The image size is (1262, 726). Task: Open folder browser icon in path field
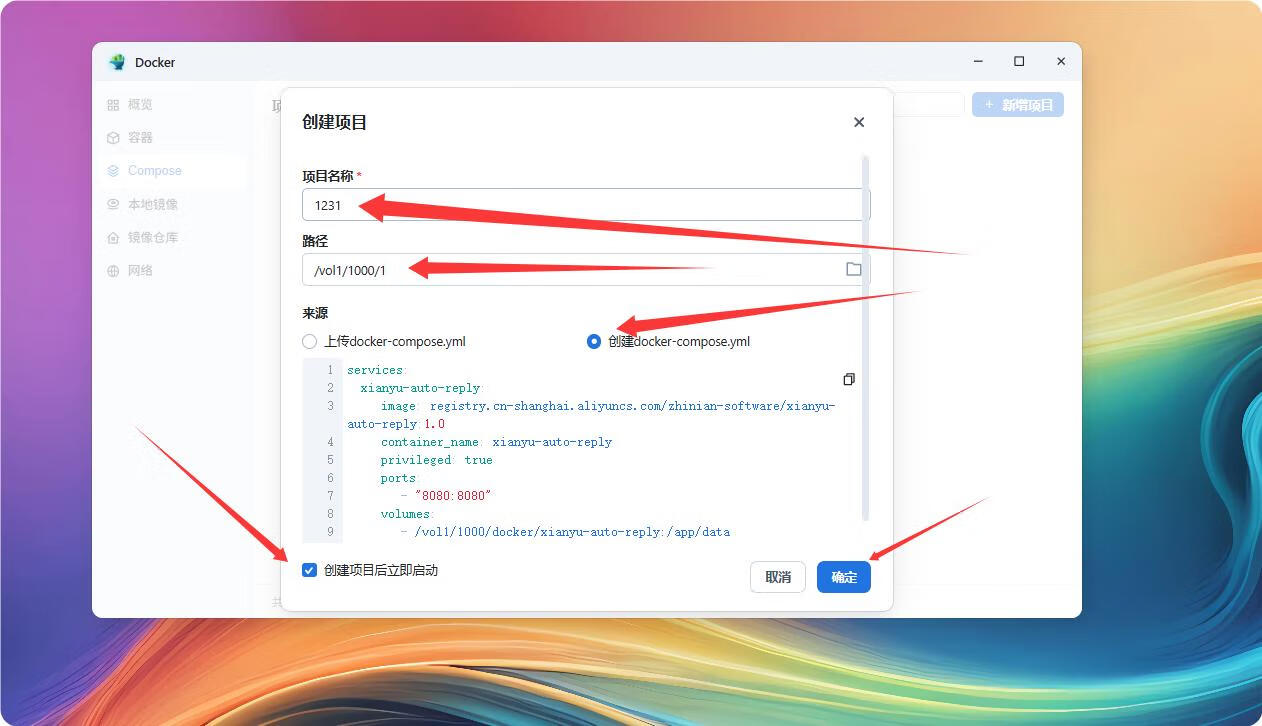853,270
